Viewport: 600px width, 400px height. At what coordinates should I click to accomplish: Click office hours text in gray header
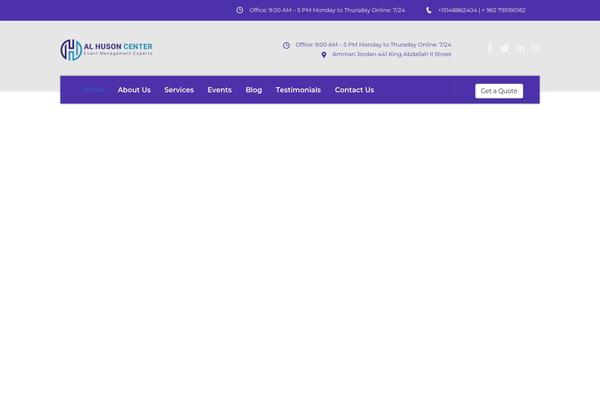(x=373, y=45)
